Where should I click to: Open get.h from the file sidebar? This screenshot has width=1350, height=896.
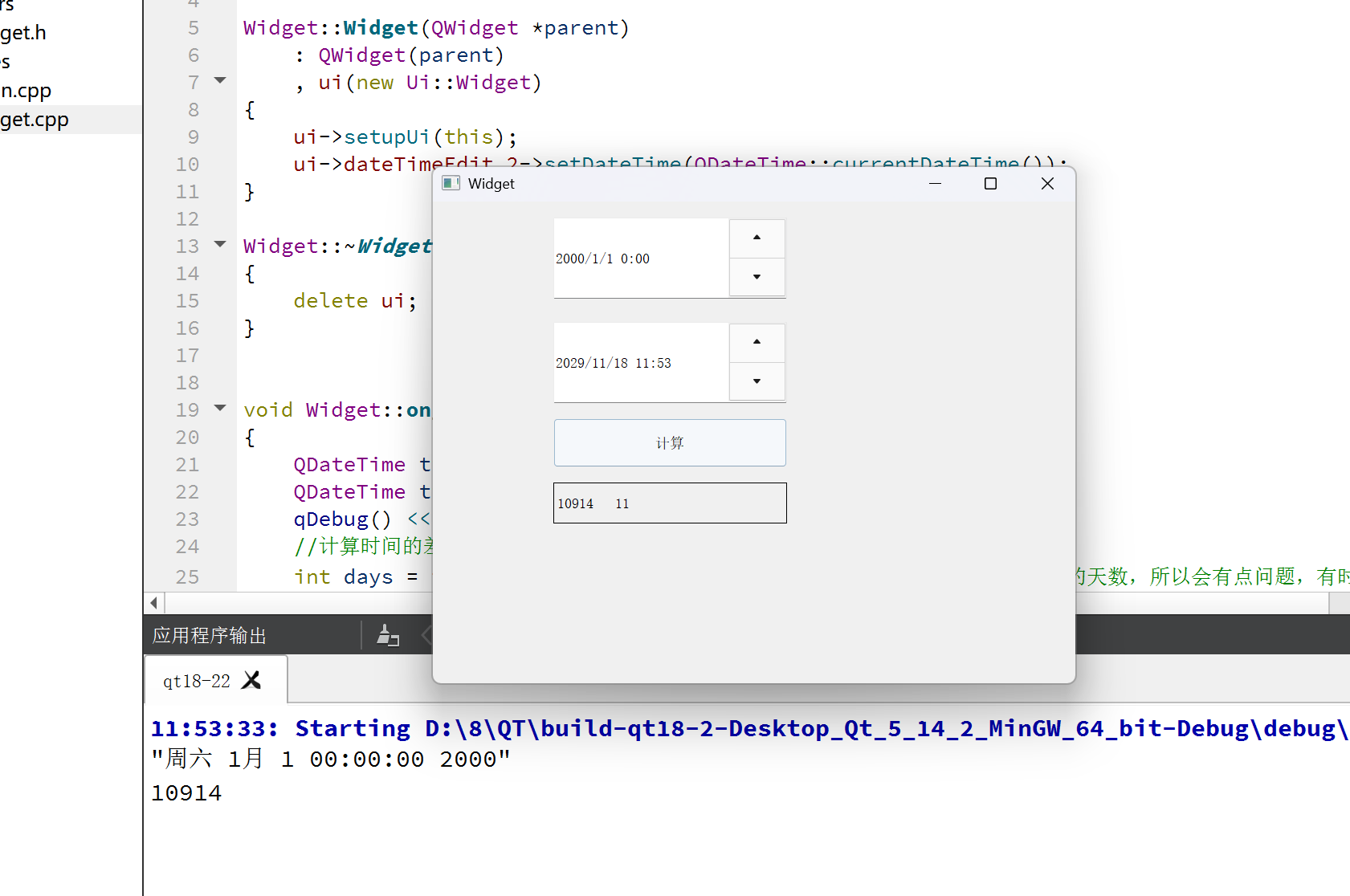[22, 32]
